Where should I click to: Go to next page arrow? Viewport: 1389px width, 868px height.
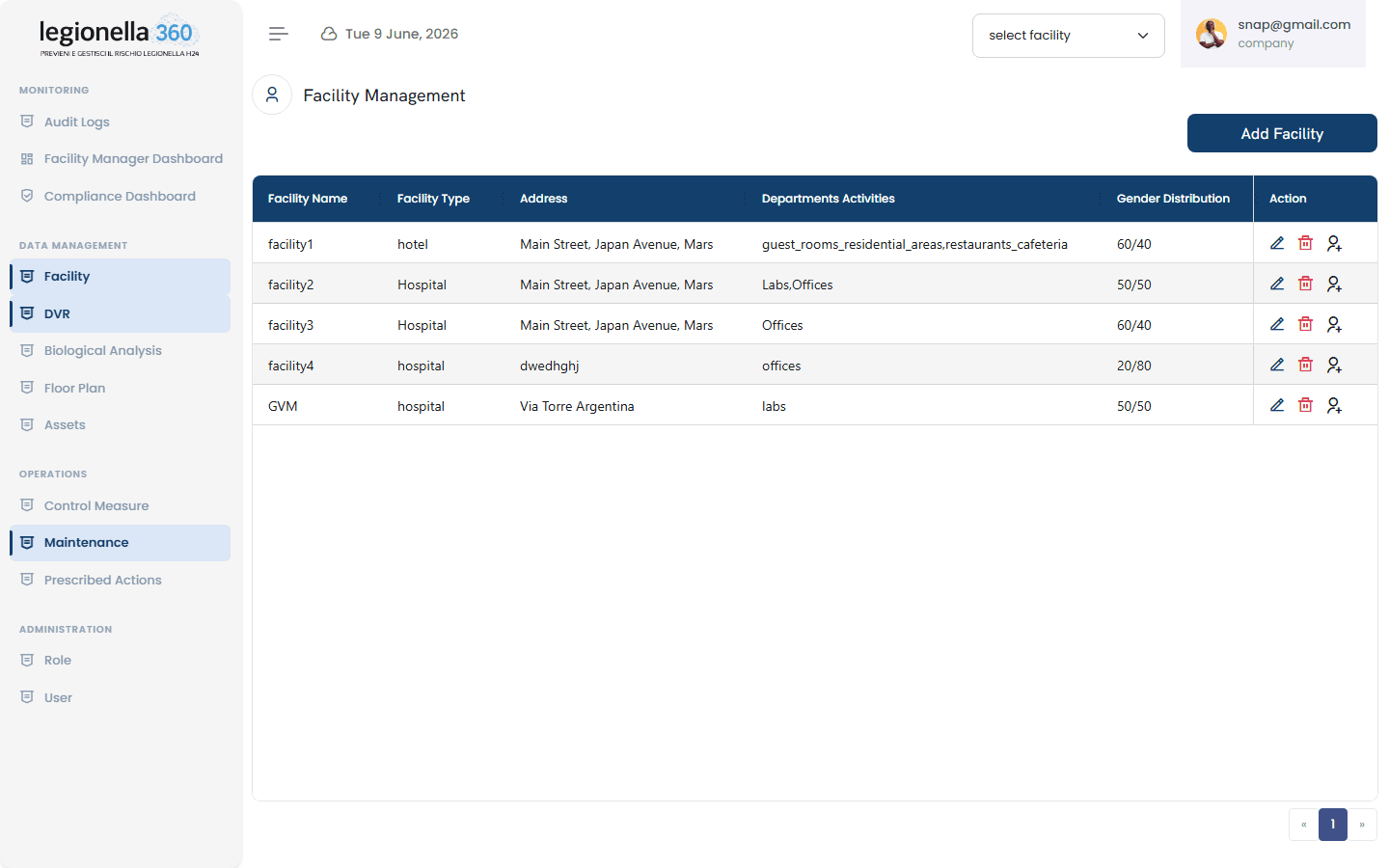point(1362,825)
